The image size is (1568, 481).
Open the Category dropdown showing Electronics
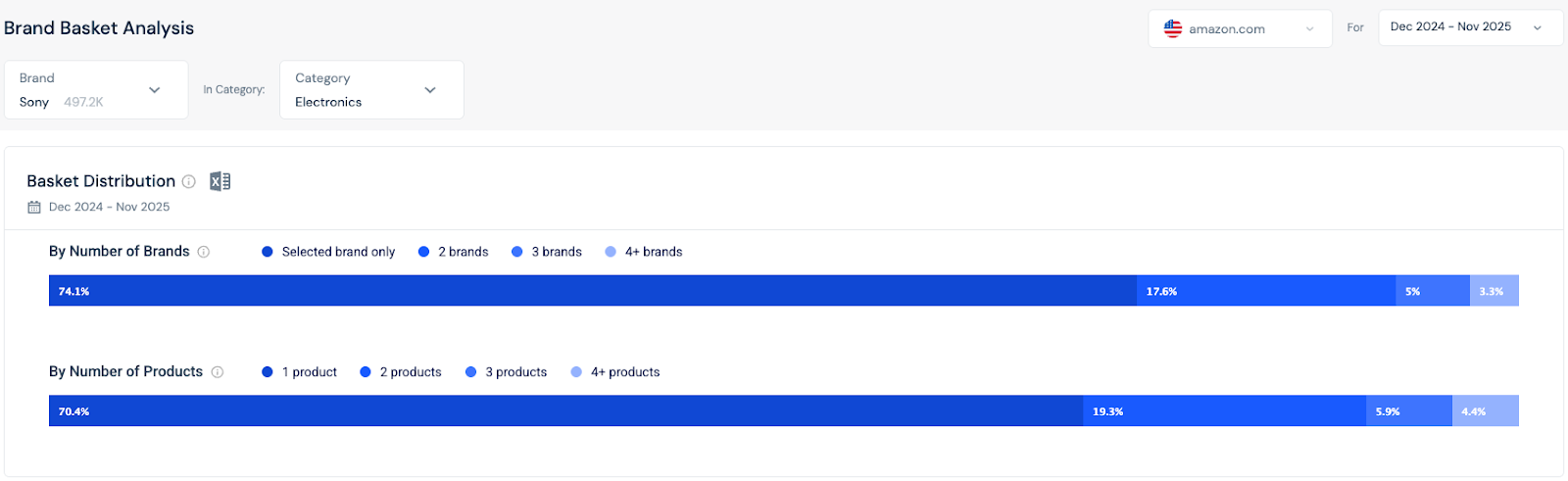pos(371,90)
